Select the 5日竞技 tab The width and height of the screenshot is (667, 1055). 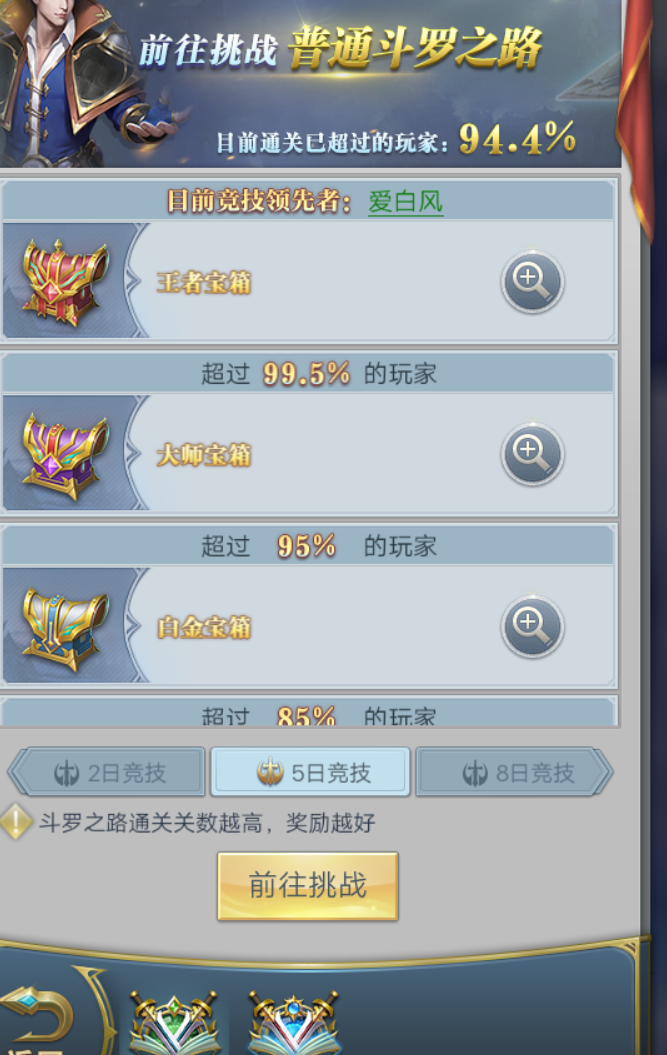(310, 772)
